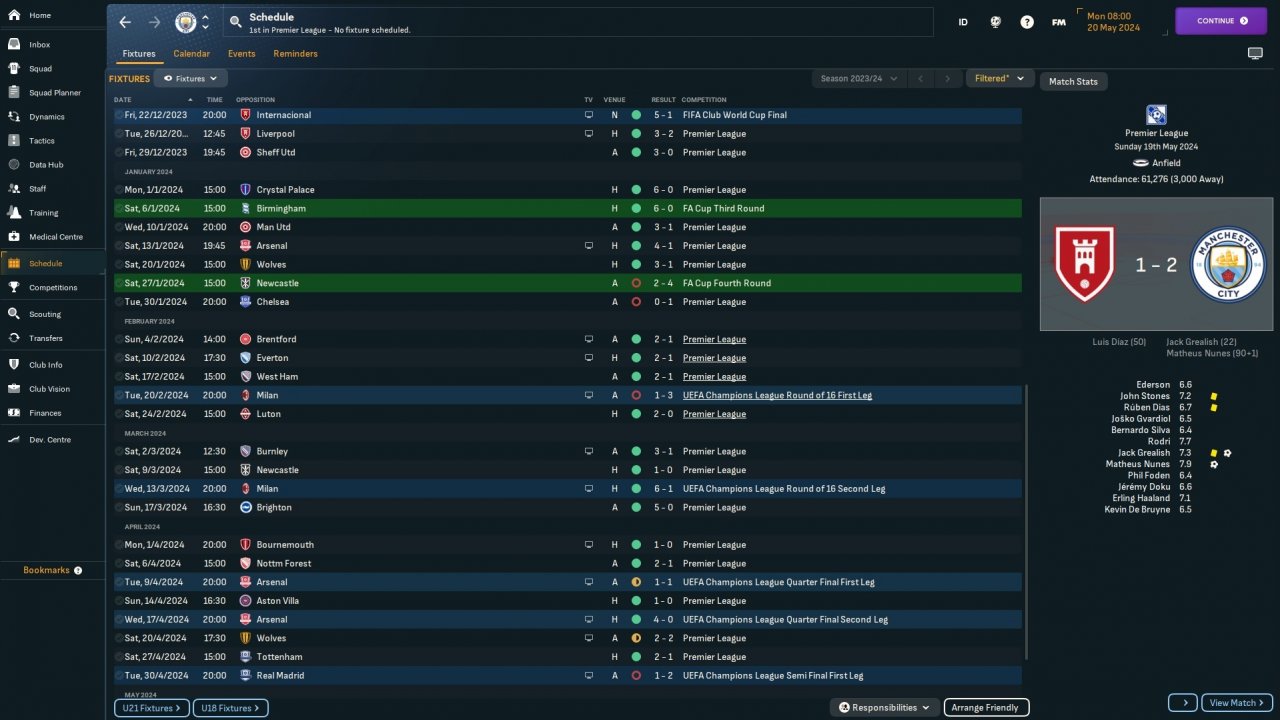Open the Data Hub icon

click(14, 165)
